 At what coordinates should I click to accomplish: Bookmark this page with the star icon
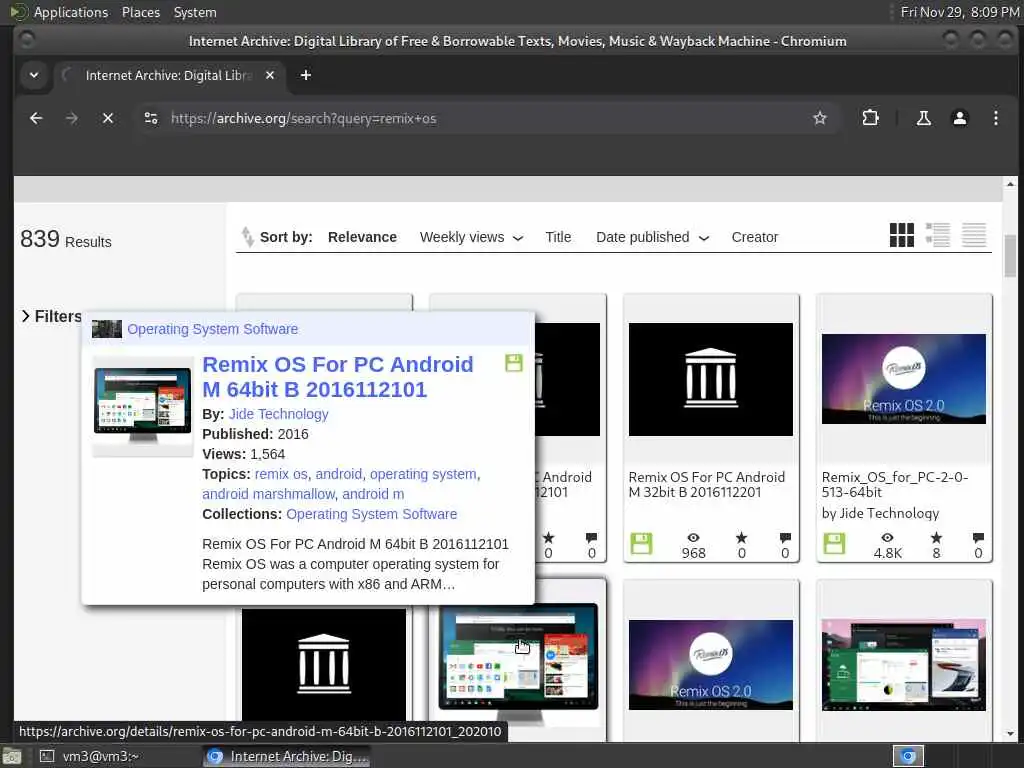click(820, 118)
